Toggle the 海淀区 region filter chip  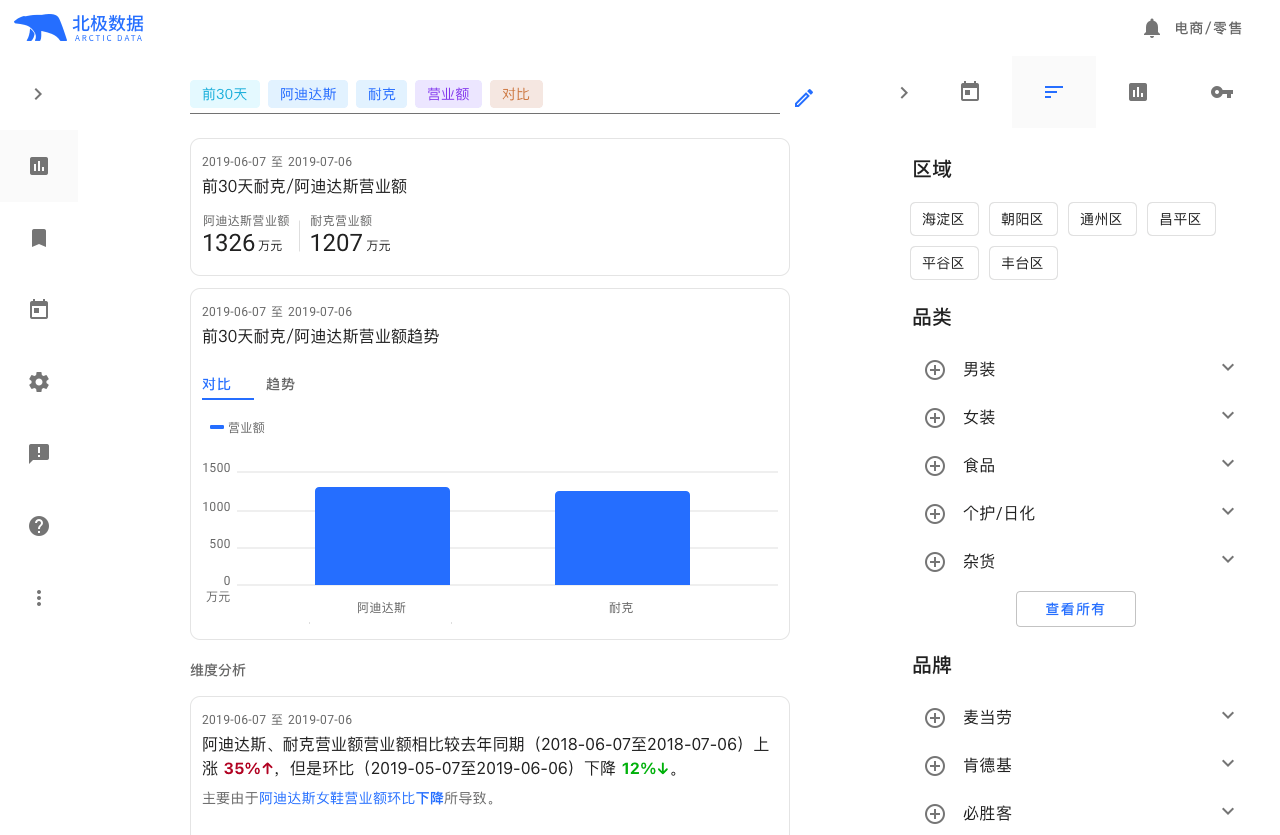pyautogui.click(x=944, y=219)
